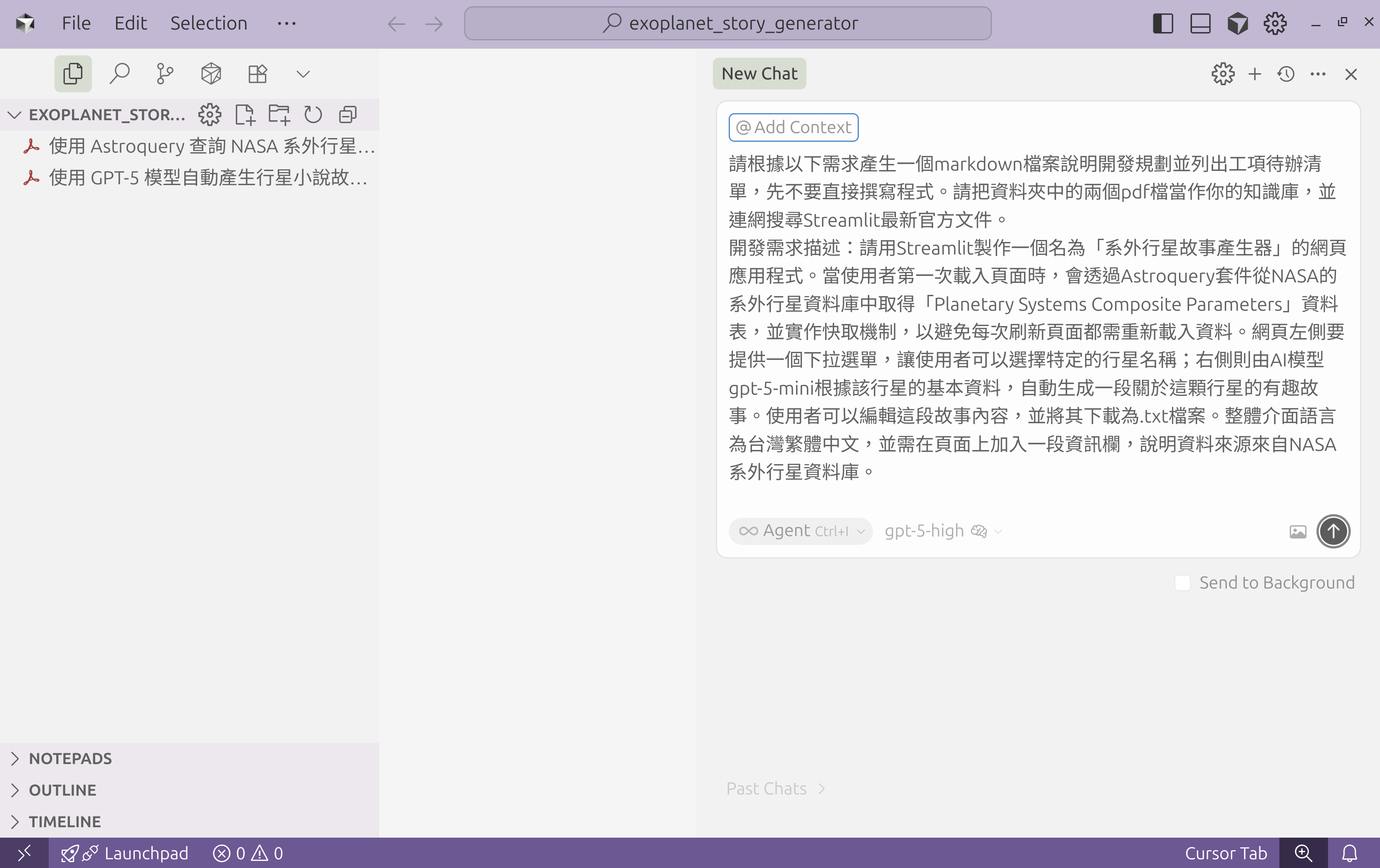Open the Extensions view icon
The height and width of the screenshot is (868, 1380).
[257, 73]
